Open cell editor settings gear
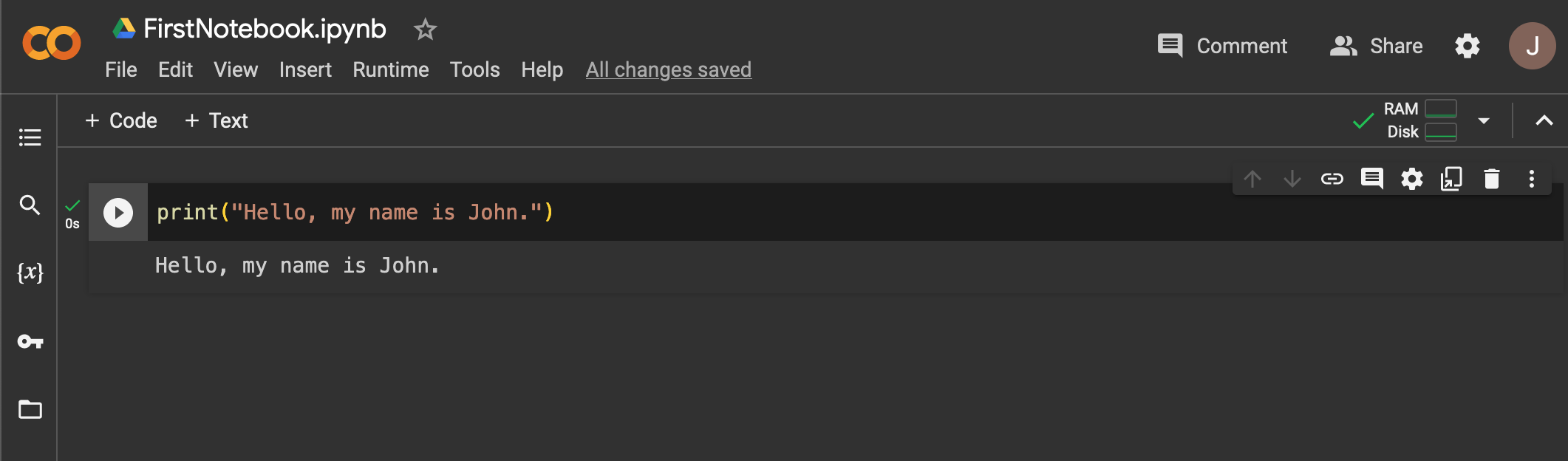1568x461 pixels. tap(1412, 179)
